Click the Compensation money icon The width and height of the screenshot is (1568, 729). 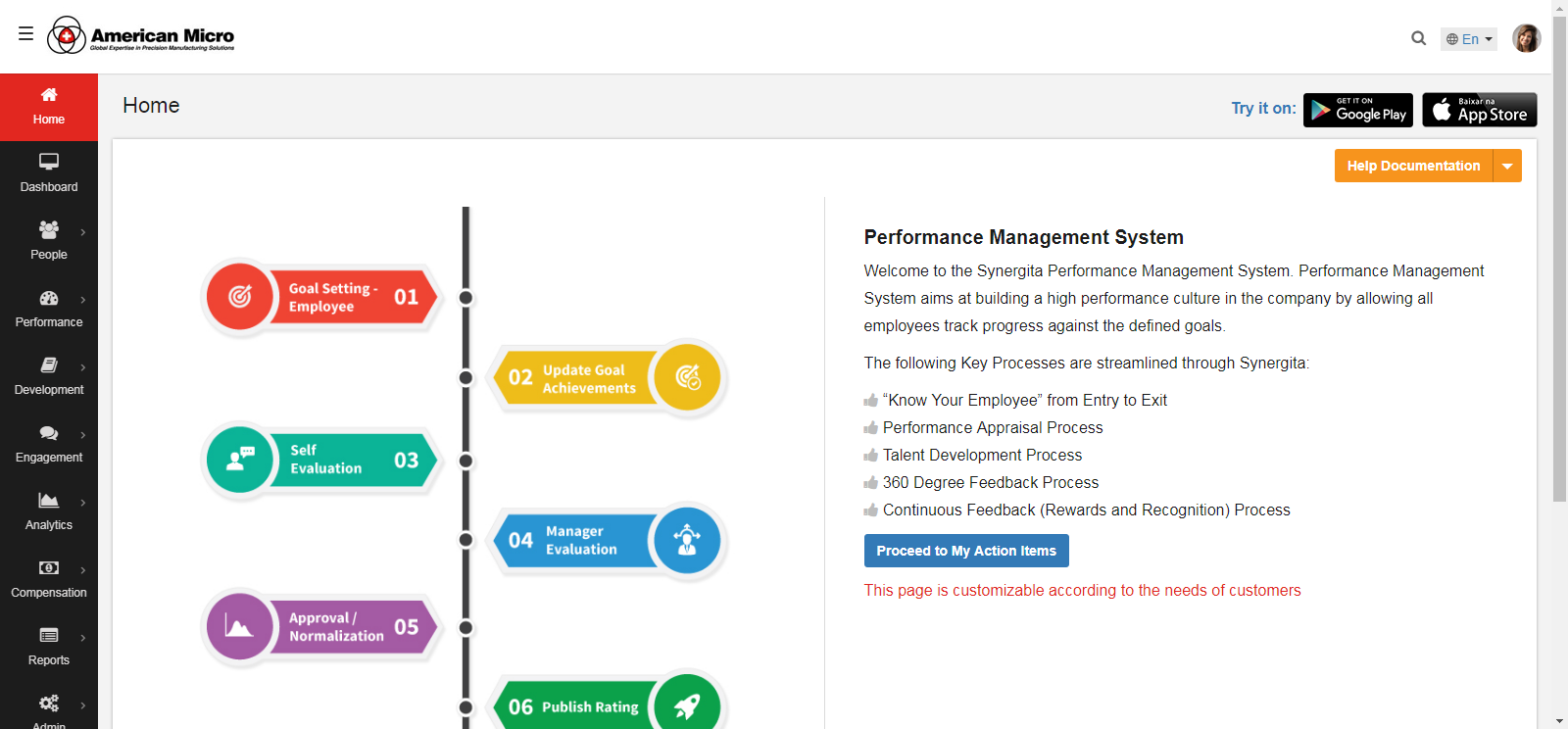(x=49, y=568)
